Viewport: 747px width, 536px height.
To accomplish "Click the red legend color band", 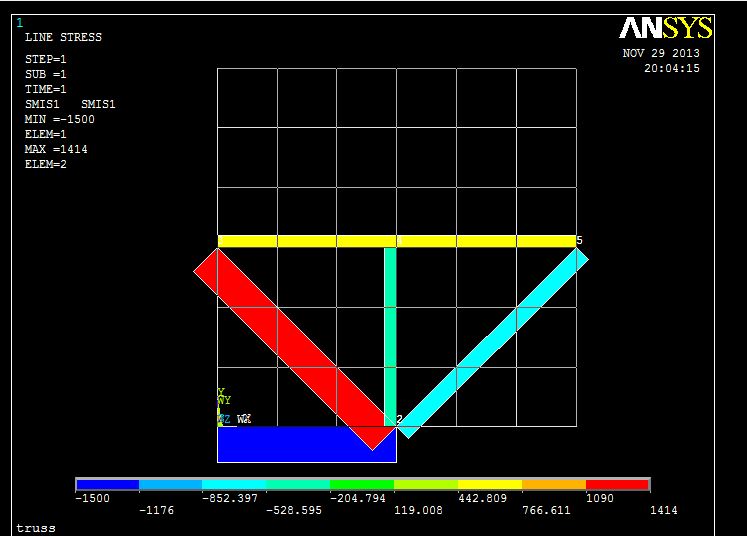I will click(617, 485).
